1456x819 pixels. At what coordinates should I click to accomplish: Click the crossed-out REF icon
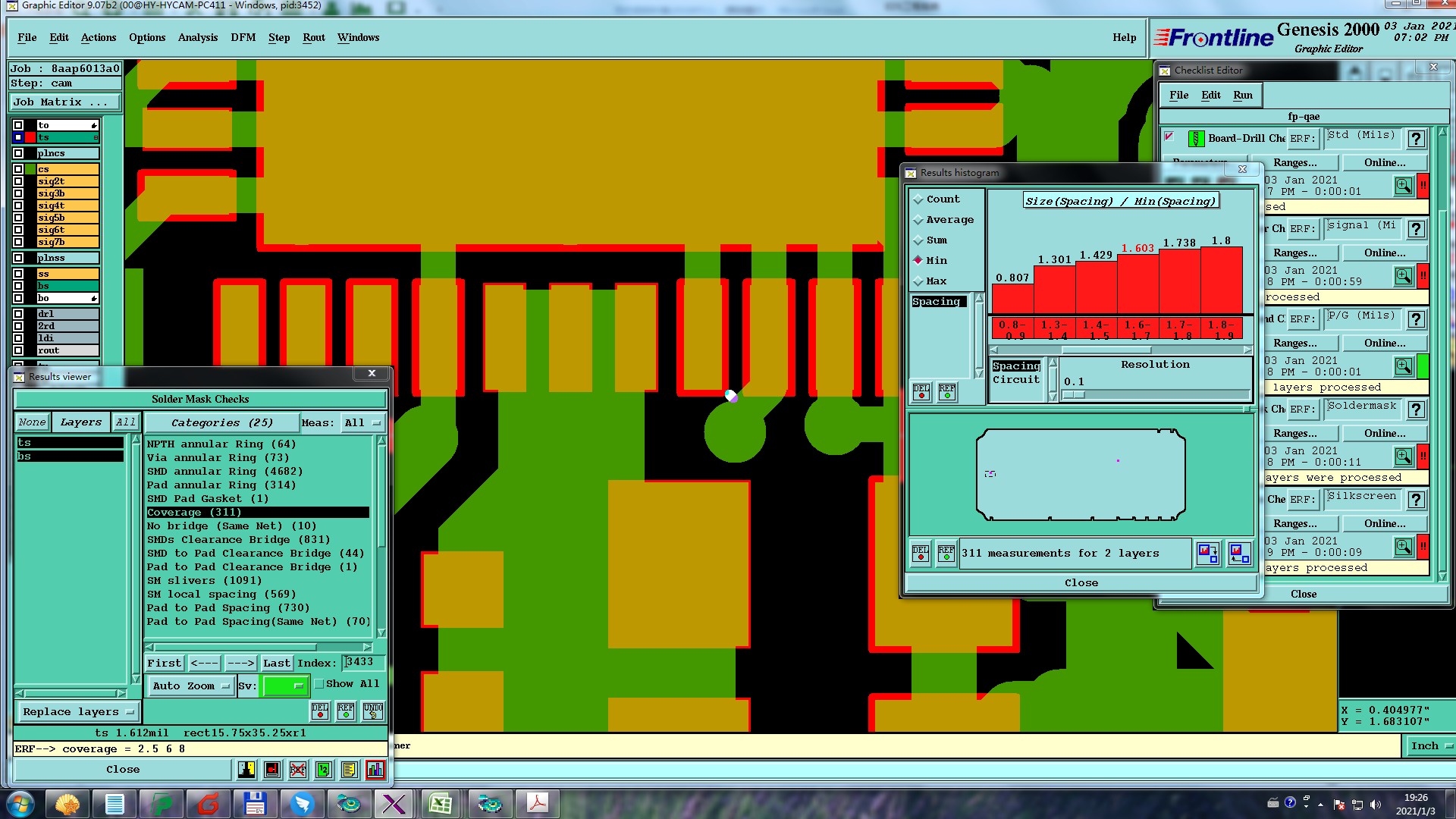pos(297,770)
